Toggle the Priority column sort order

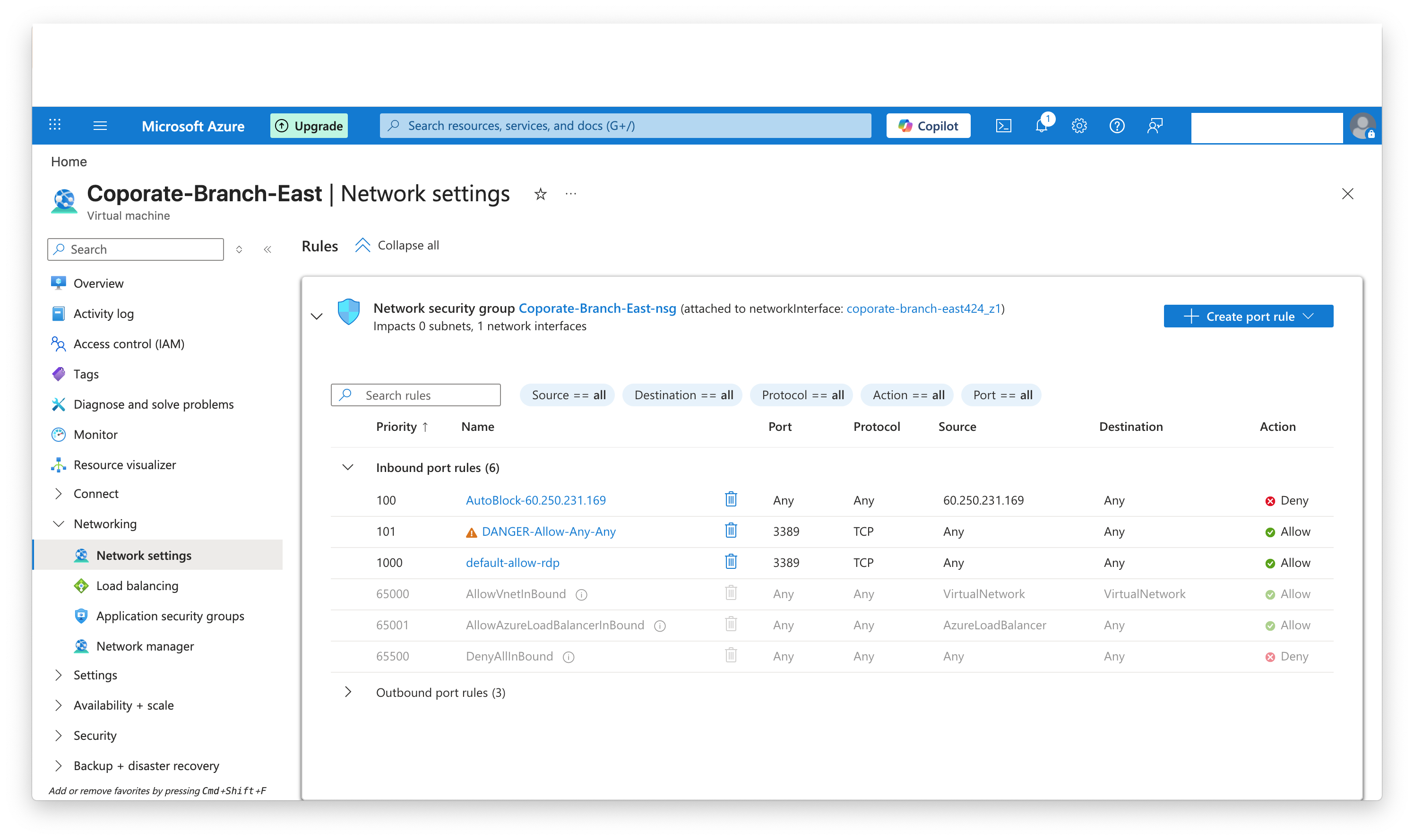tap(402, 427)
